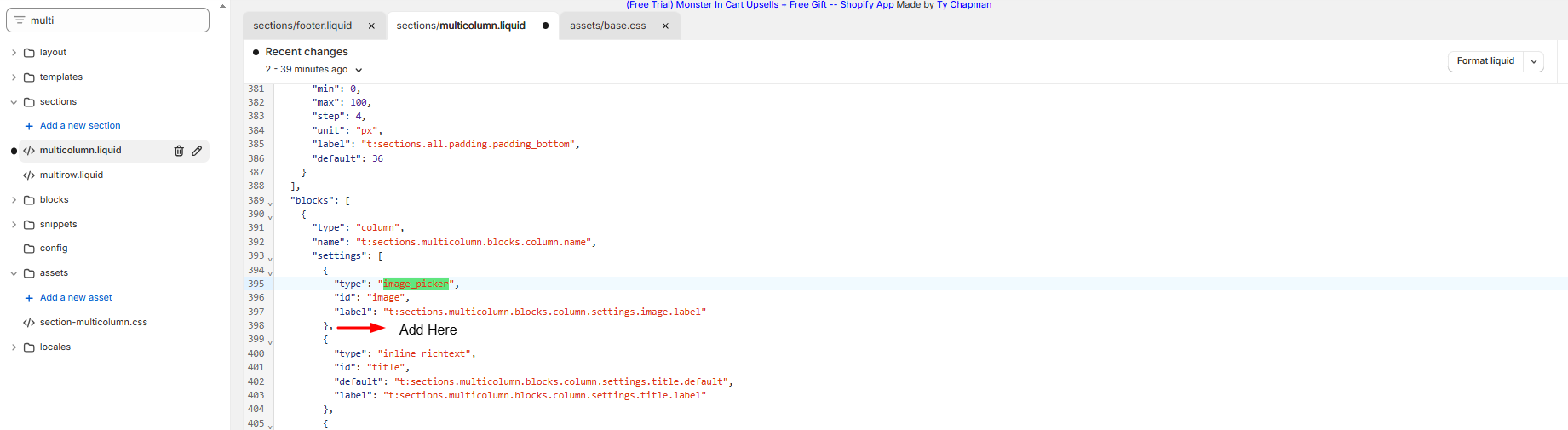Click the snippets folder icon
Viewport: 1568px width, 430px height.
tap(29, 225)
